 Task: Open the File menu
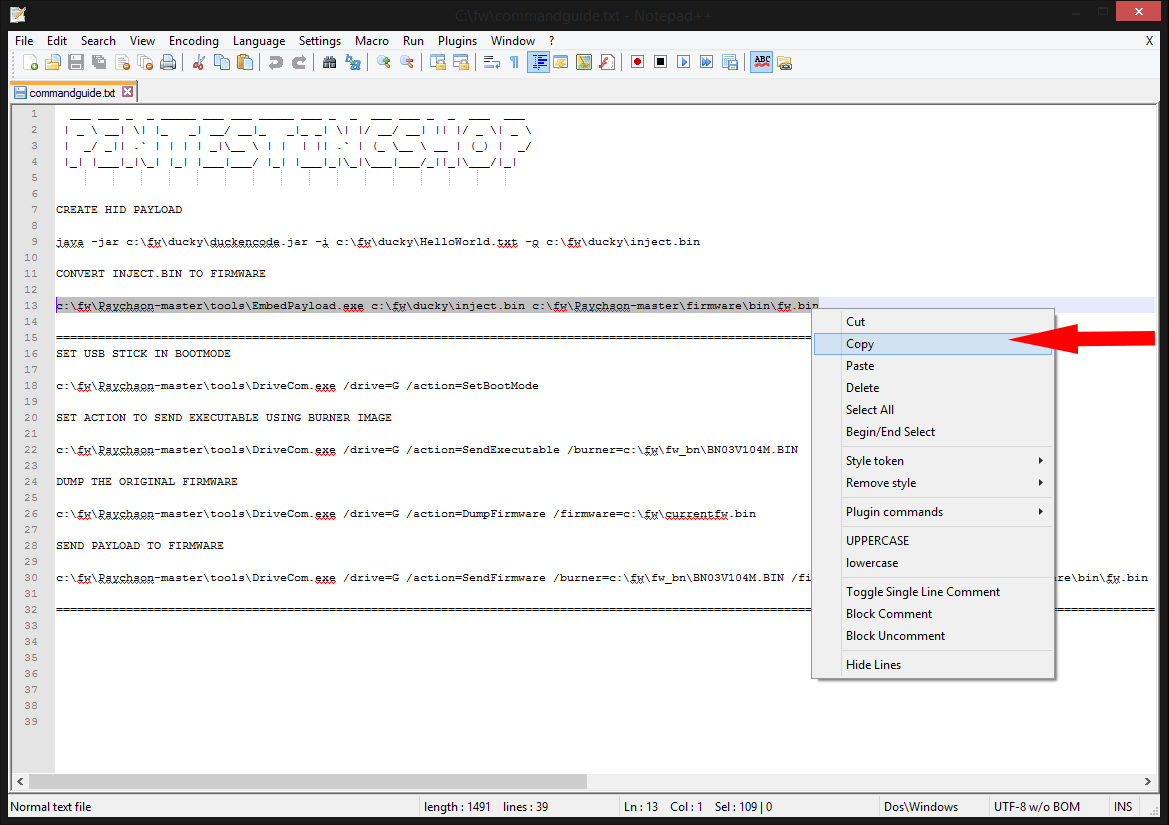pos(24,41)
